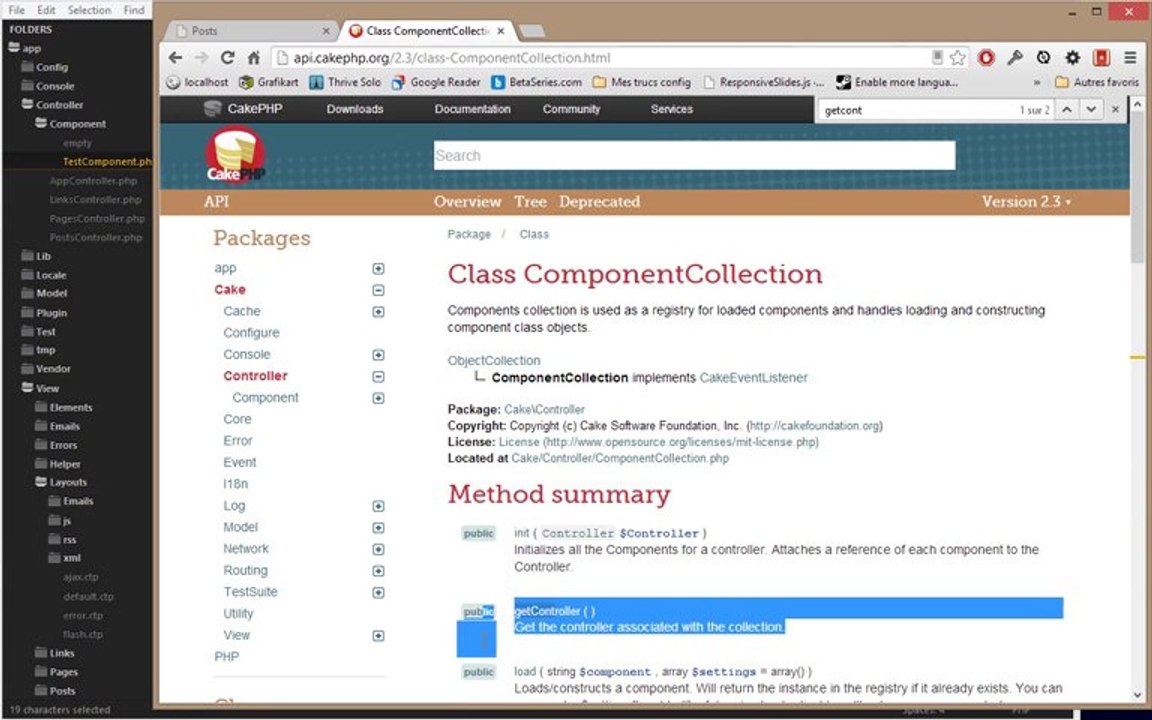Click the browser forward arrow
Screen dimensions: 1152x720
click(x=201, y=58)
